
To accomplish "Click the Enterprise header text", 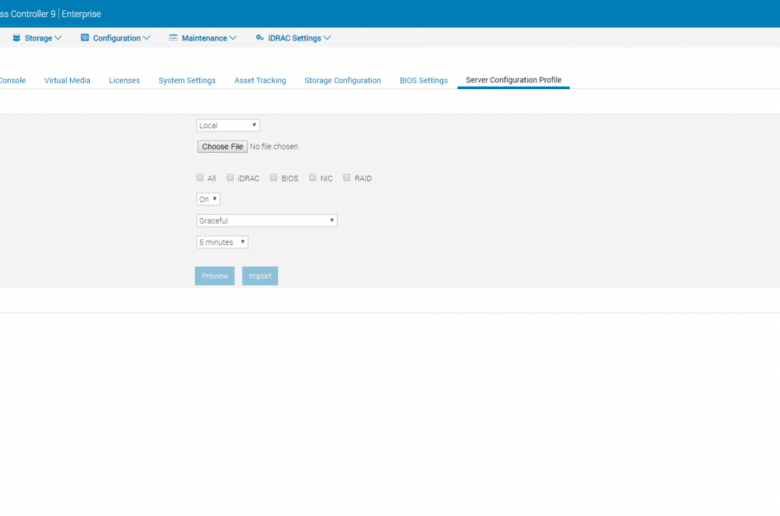I will pos(81,14).
